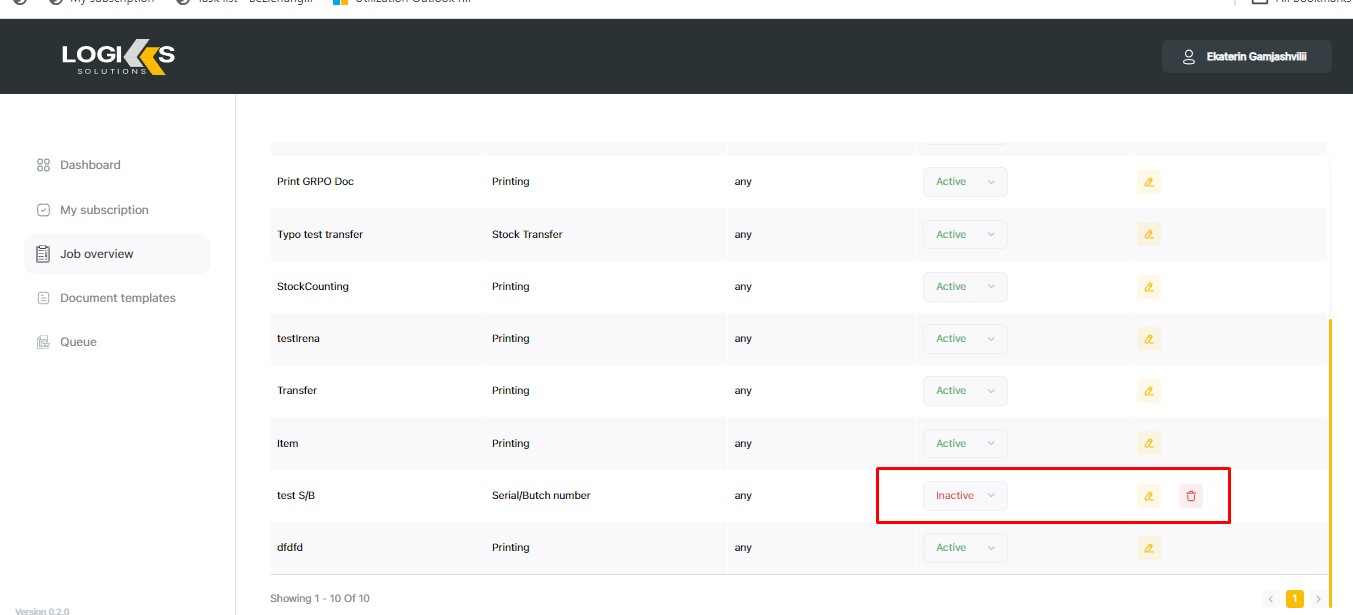The height and width of the screenshot is (615, 1353).
Task: Expand status dropdown for Print GRPO Doc
Action: 964,182
